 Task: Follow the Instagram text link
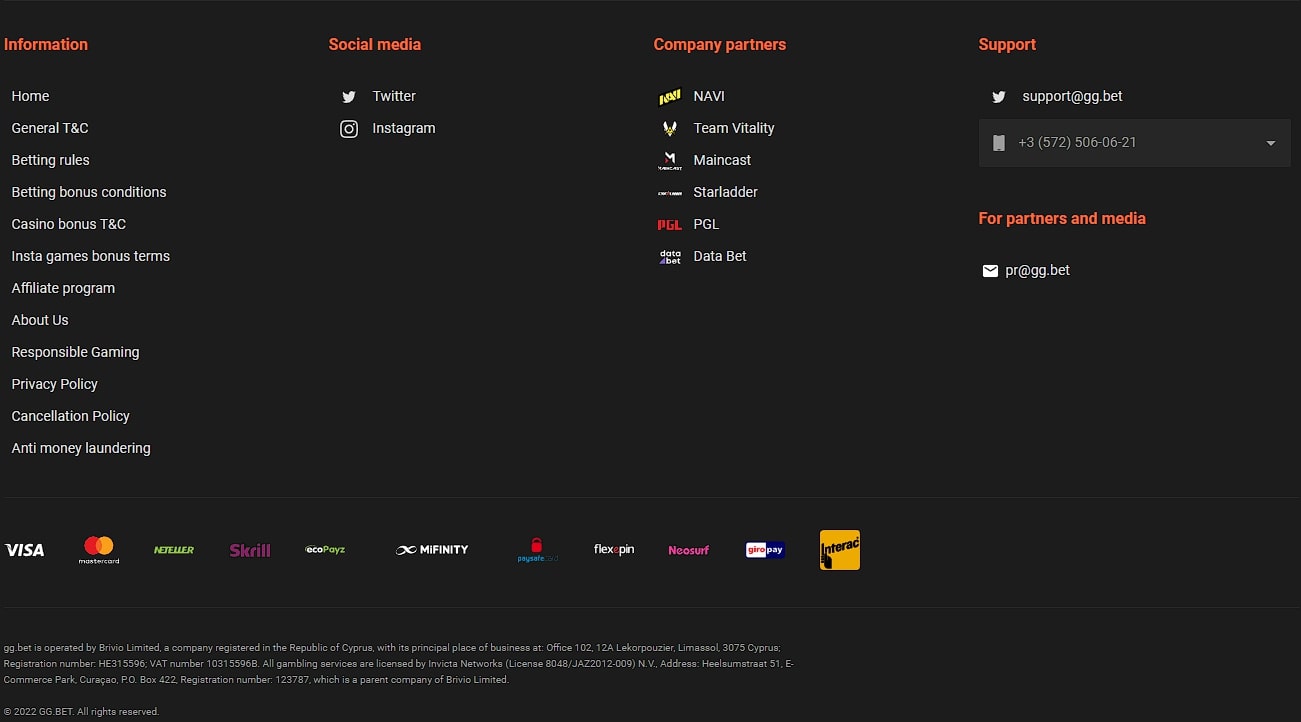coord(404,129)
